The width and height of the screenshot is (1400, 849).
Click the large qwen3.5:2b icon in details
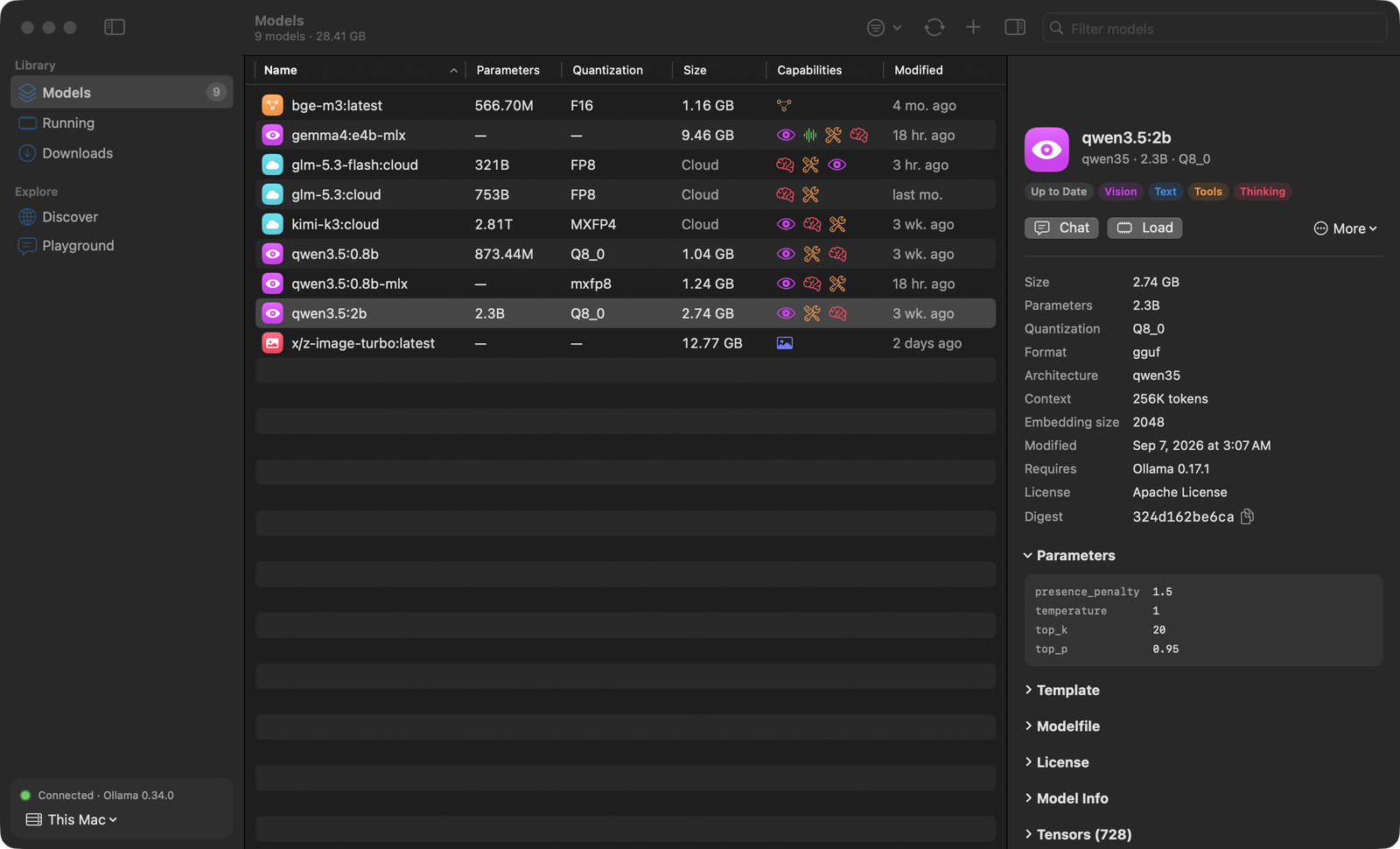point(1046,150)
